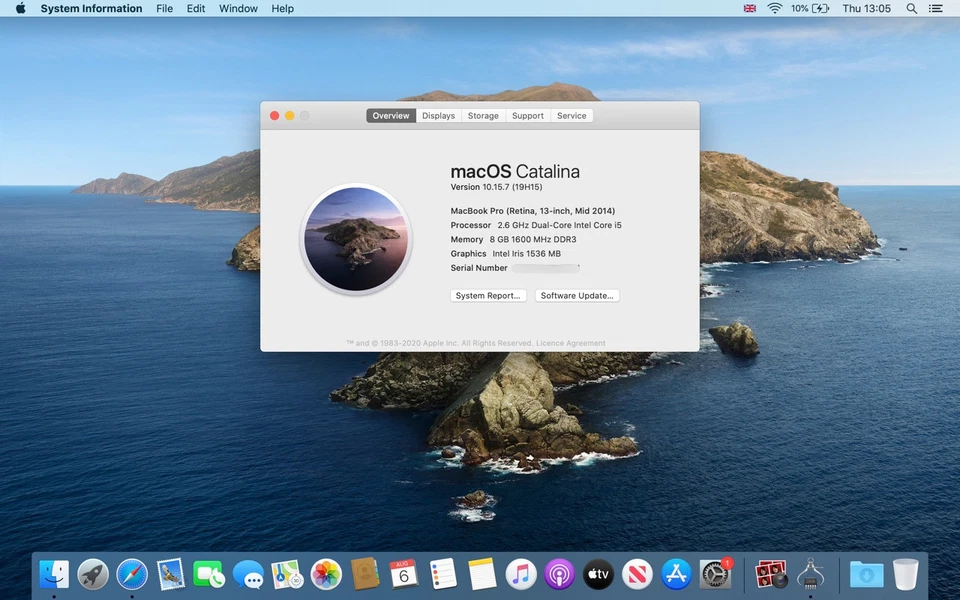Open Mail stamp icon in Dock

[x=171, y=575]
